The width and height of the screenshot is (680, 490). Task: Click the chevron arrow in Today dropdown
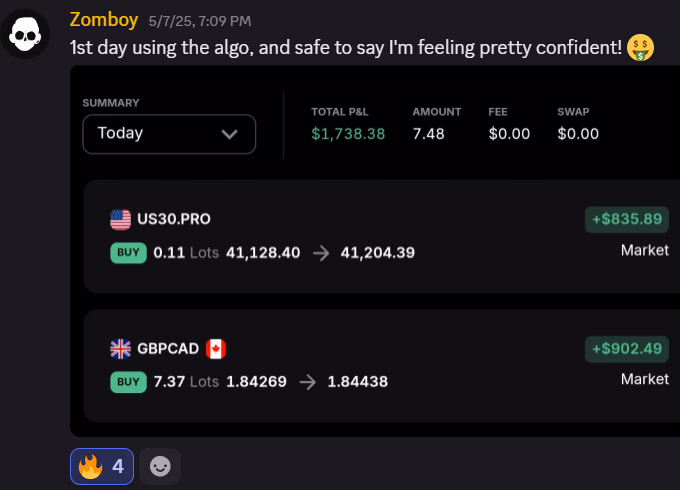(x=230, y=134)
